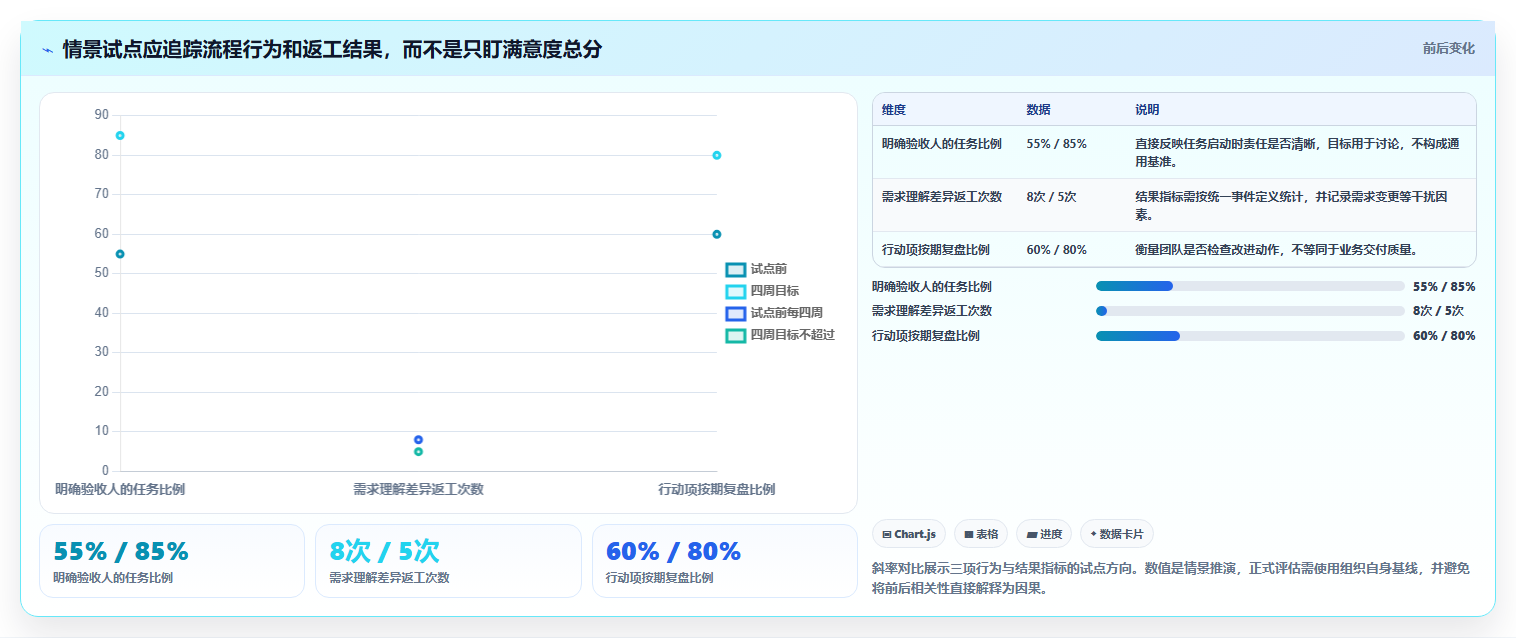Click the KPI card caption 行动项按期复盘比例

tap(660, 578)
